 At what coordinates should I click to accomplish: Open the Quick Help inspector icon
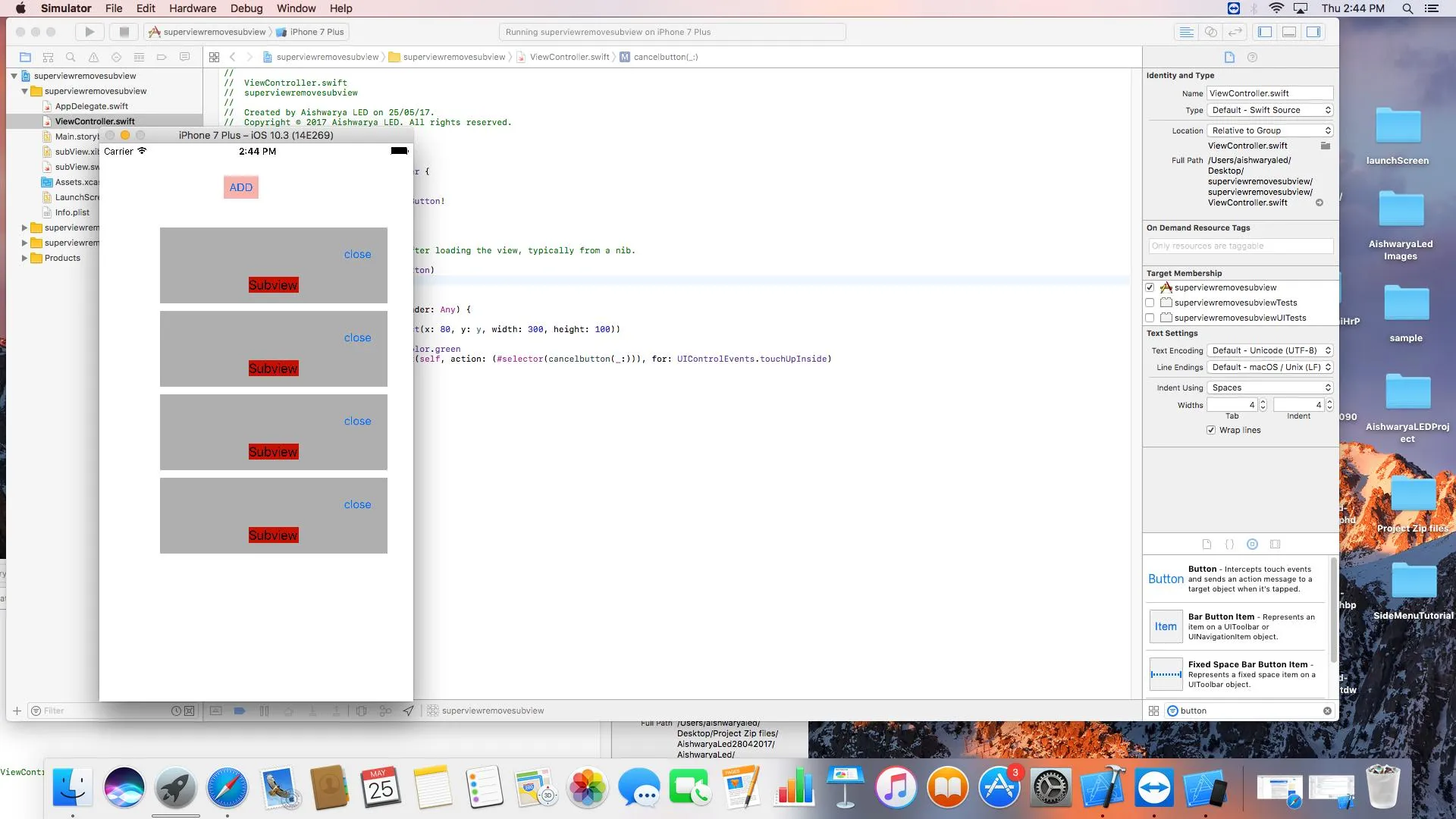1252,57
